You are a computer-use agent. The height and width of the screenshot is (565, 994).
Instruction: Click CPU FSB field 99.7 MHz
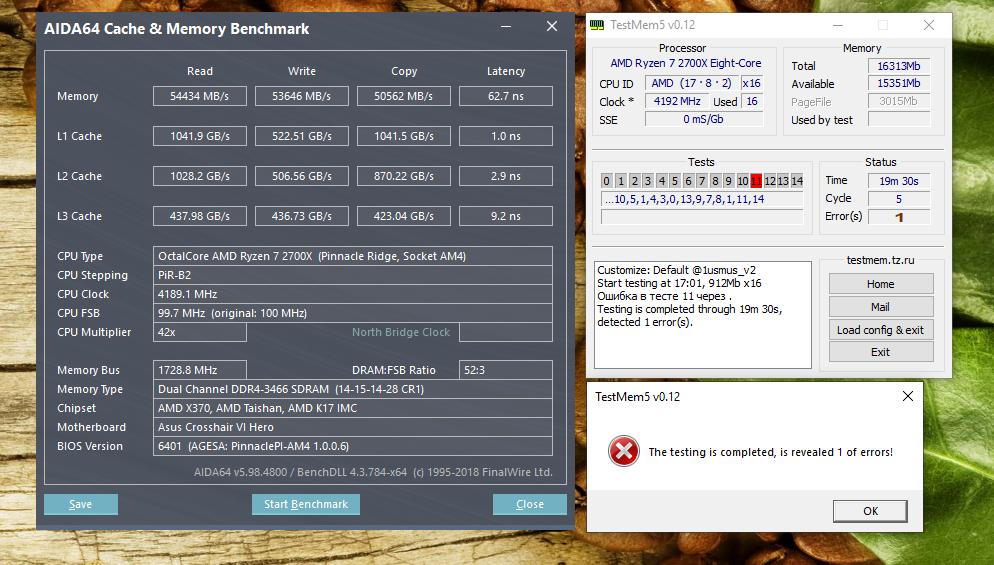[352, 313]
